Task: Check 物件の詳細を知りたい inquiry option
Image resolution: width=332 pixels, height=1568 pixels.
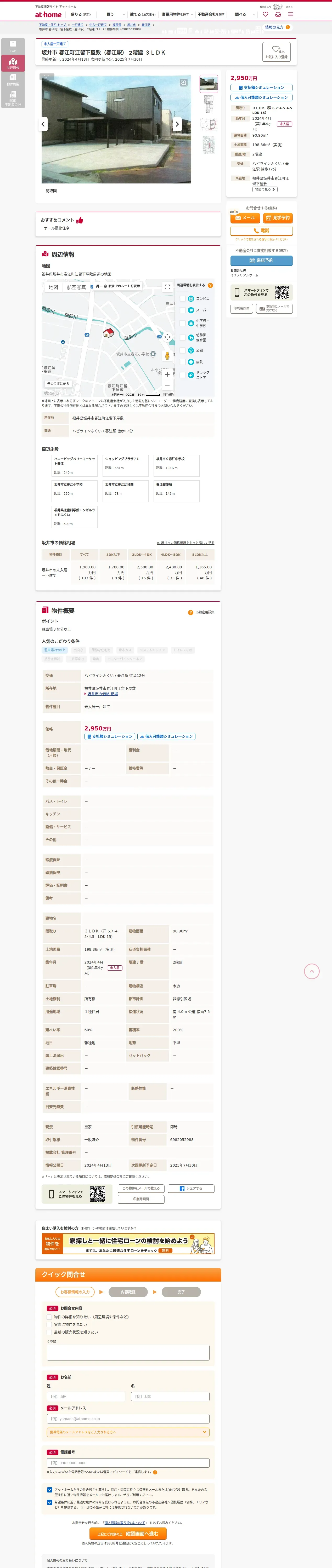Action: point(49,1317)
